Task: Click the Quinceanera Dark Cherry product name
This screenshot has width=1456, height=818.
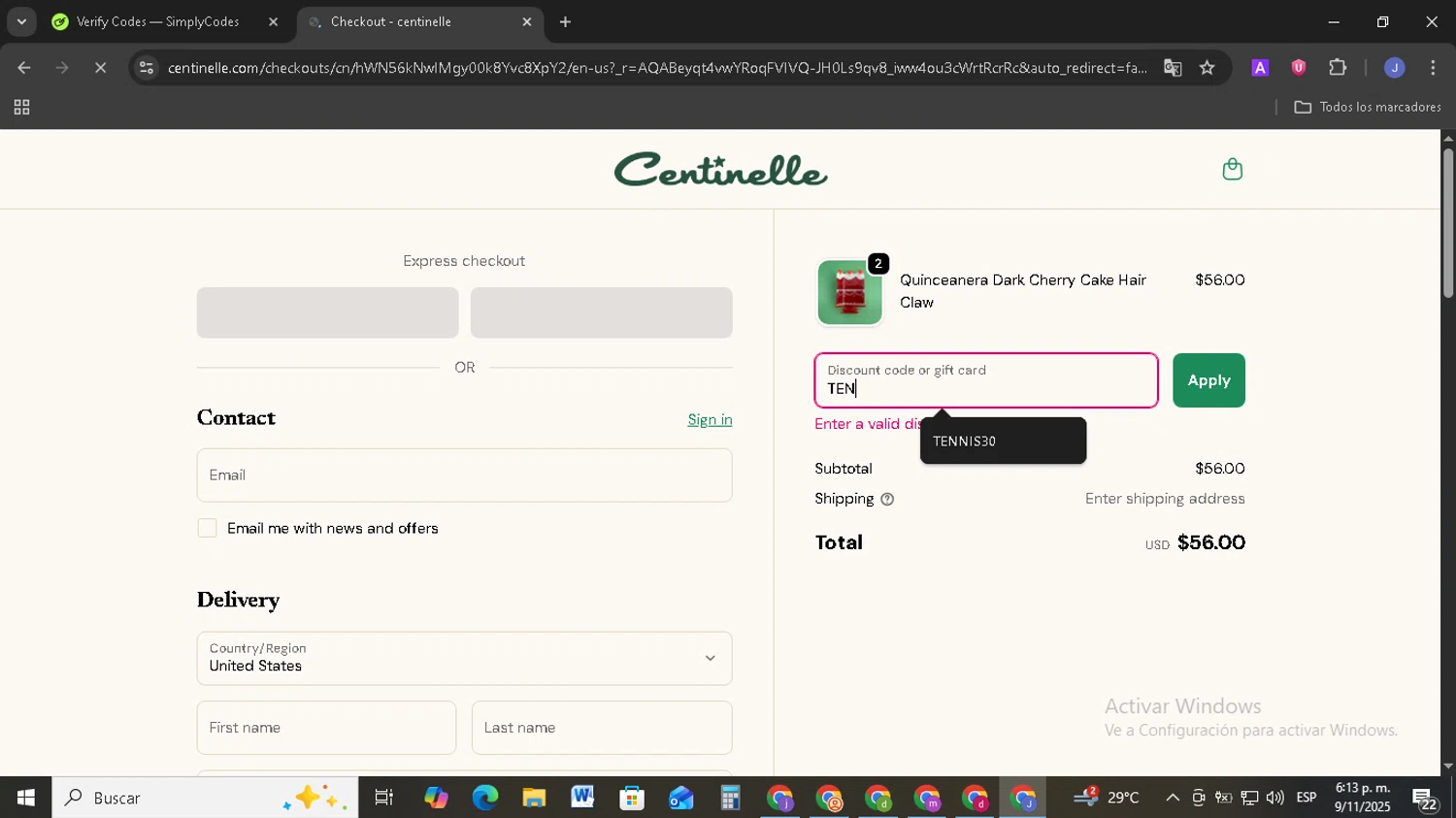Action: click(1023, 291)
